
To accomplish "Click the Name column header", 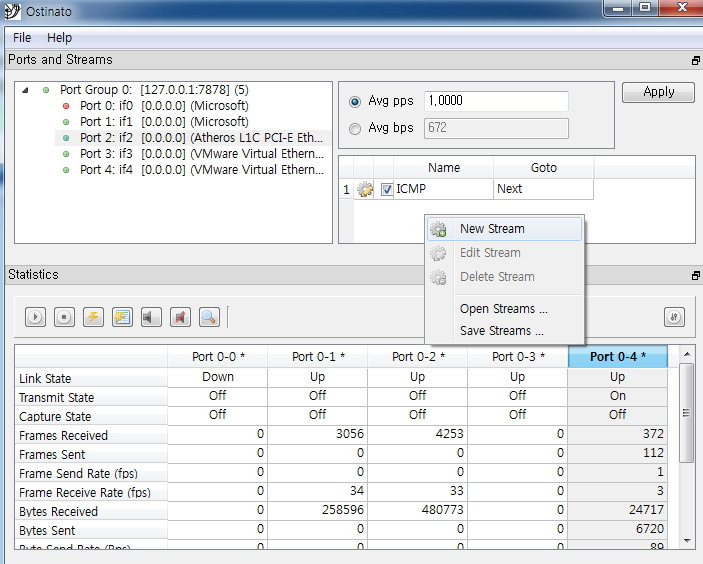I will [x=443, y=168].
